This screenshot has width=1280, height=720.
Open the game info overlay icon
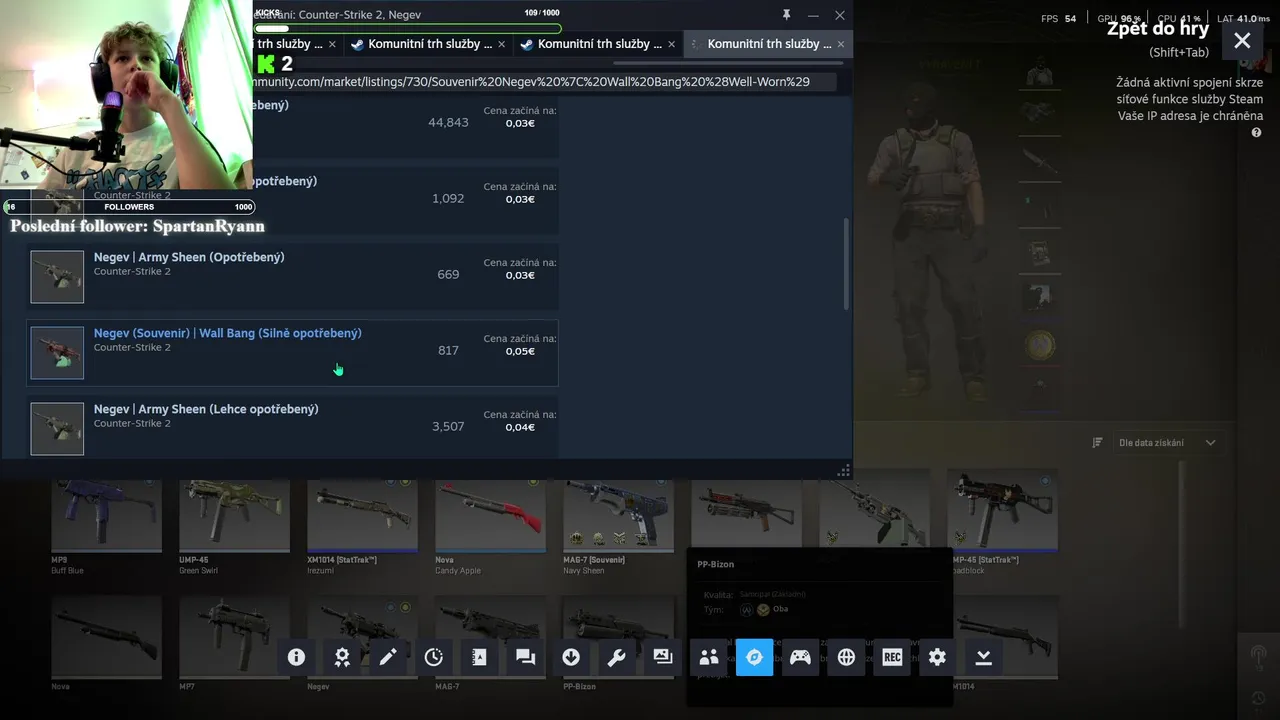296,657
